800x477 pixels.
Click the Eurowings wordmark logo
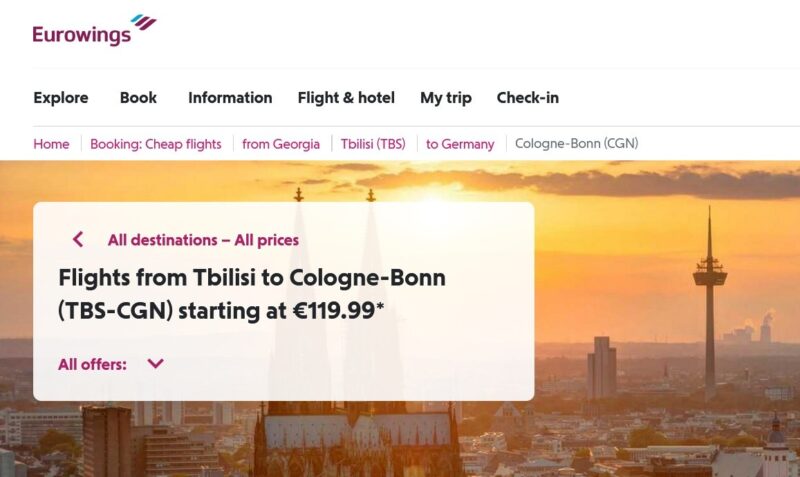tap(81, 36)
